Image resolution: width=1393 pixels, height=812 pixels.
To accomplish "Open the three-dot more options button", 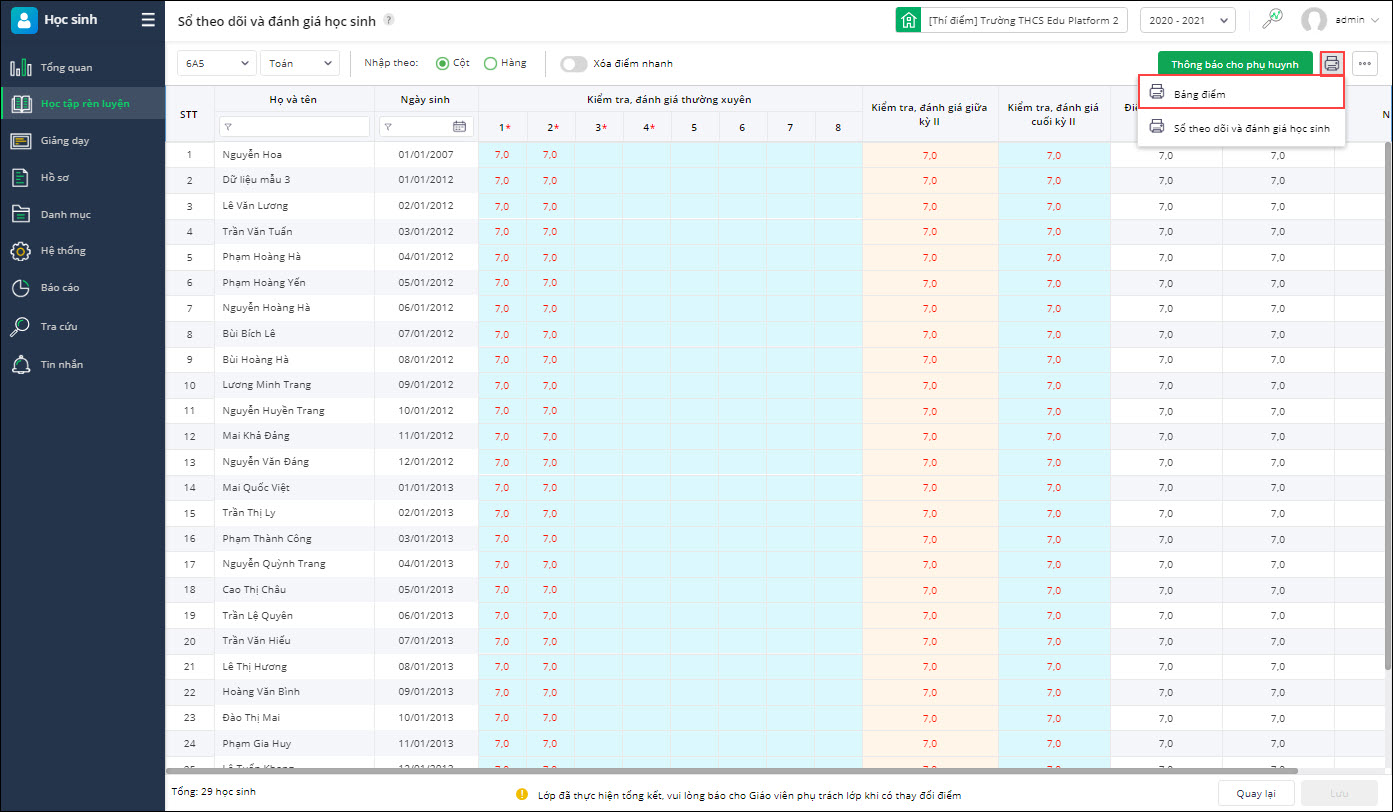I will point(1365,64).
